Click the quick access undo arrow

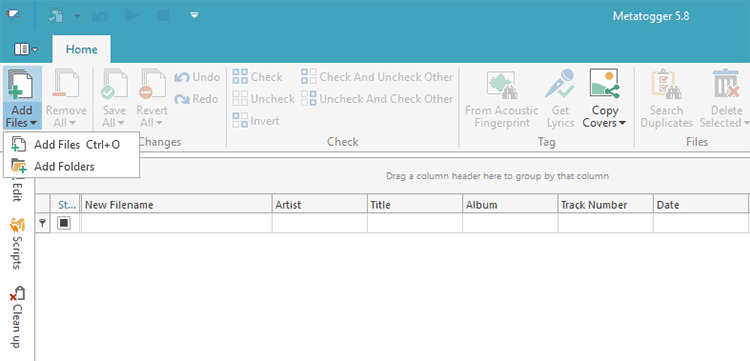point(99,16)
